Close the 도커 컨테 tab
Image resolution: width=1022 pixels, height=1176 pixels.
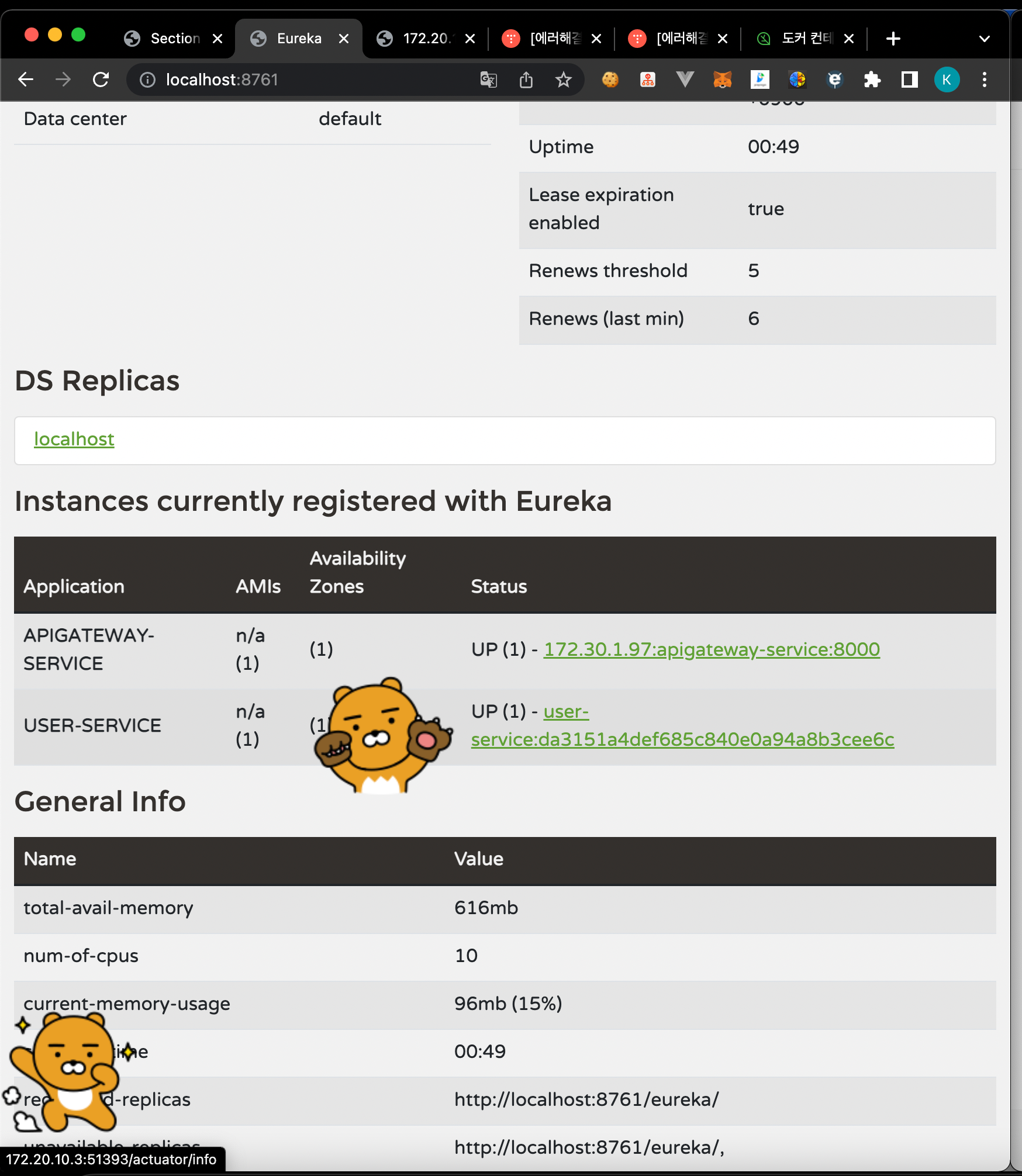point(849,39)
